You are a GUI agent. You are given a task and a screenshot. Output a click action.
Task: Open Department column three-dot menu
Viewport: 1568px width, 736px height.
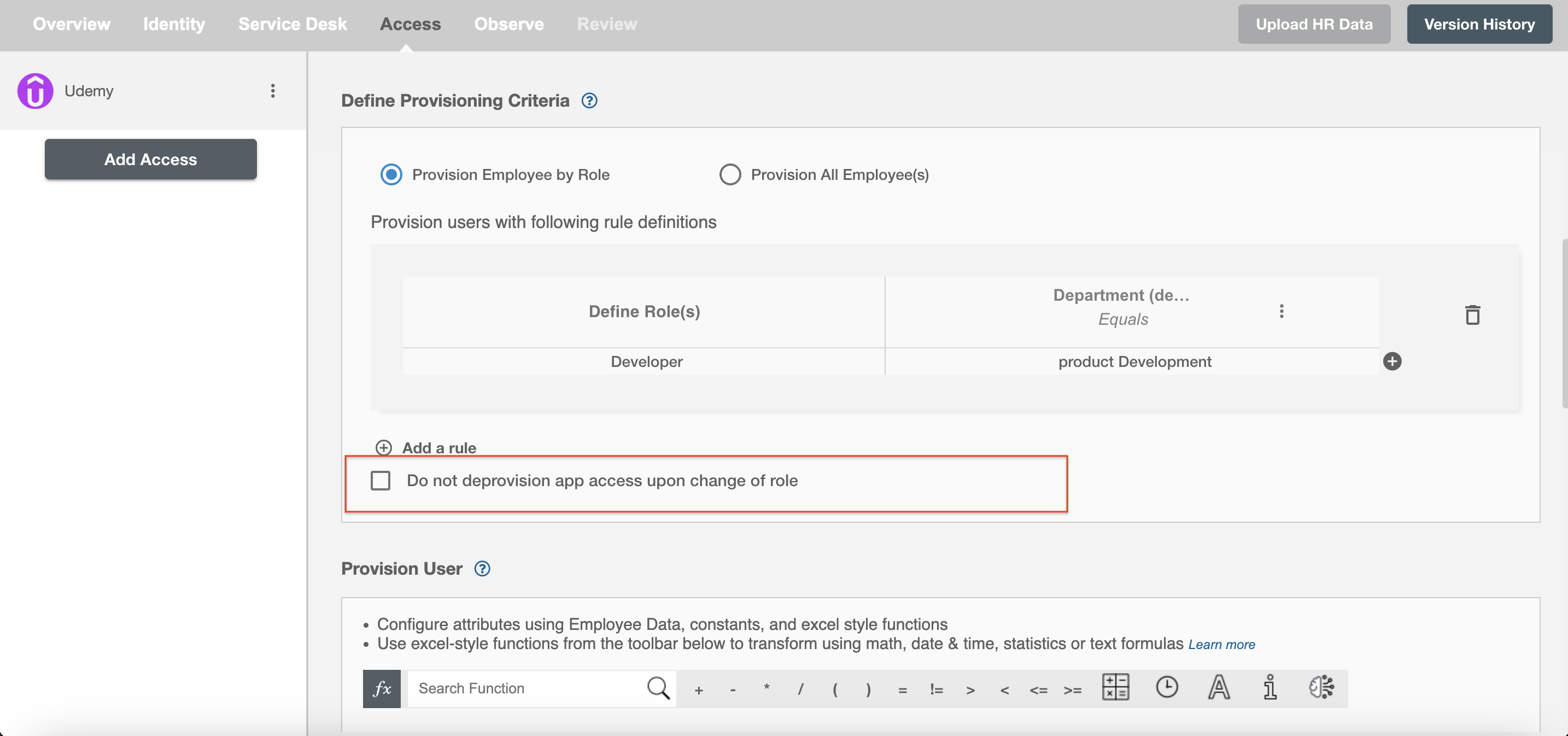click(1282, 311)
